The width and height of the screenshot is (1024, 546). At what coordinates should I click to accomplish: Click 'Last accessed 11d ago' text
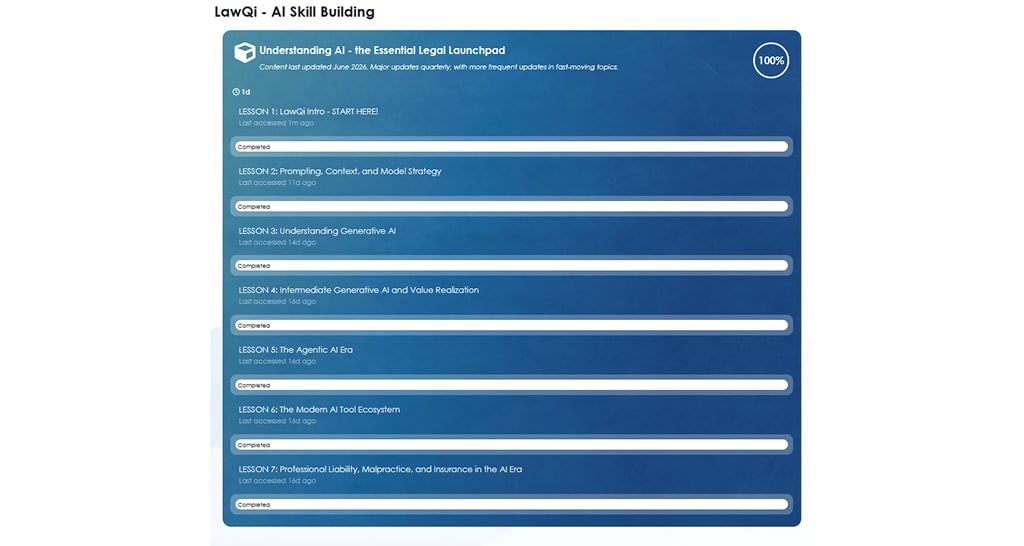click(x=277, y=183)
